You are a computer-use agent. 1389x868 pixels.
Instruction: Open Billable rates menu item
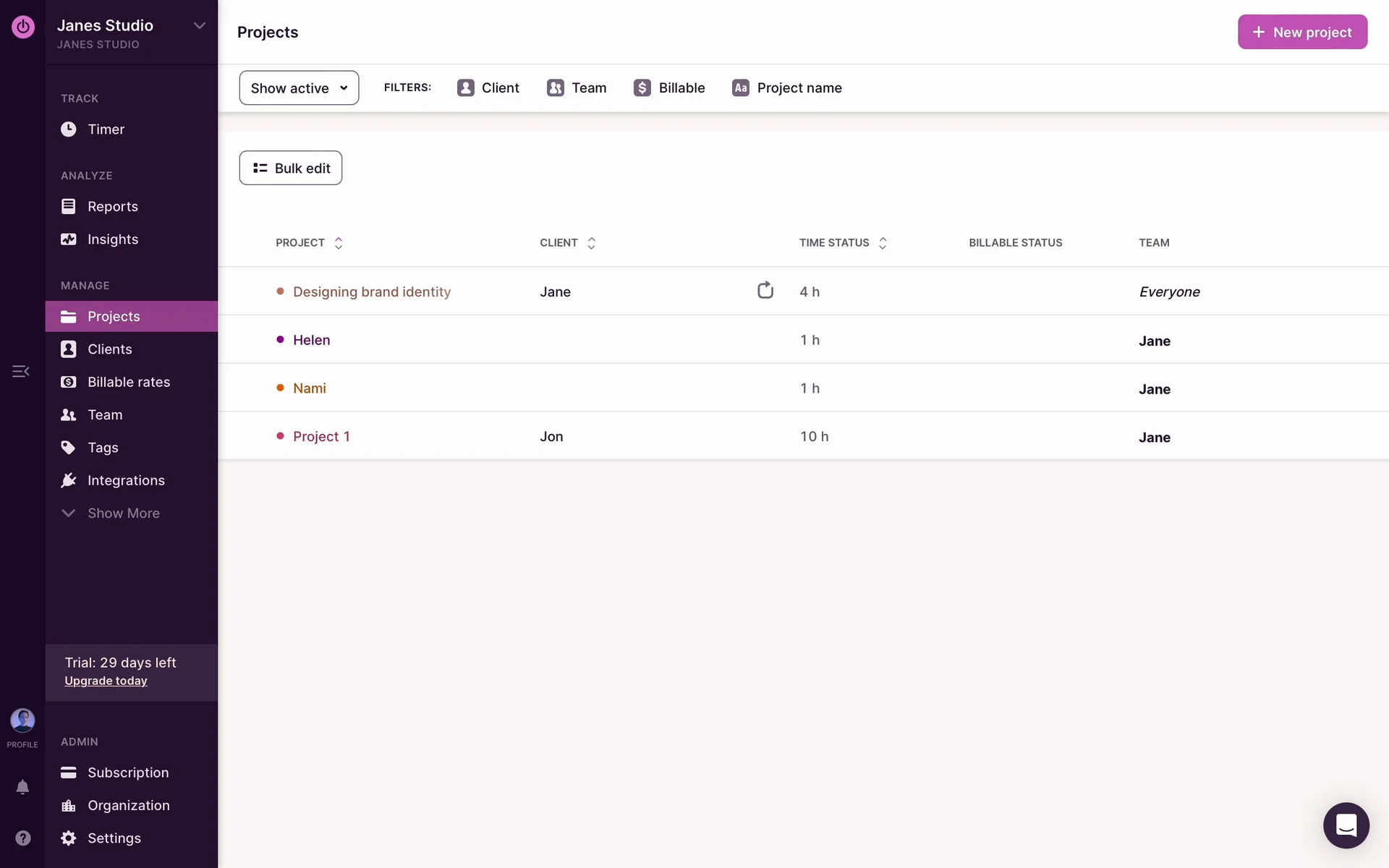click(x=128, y=382)
